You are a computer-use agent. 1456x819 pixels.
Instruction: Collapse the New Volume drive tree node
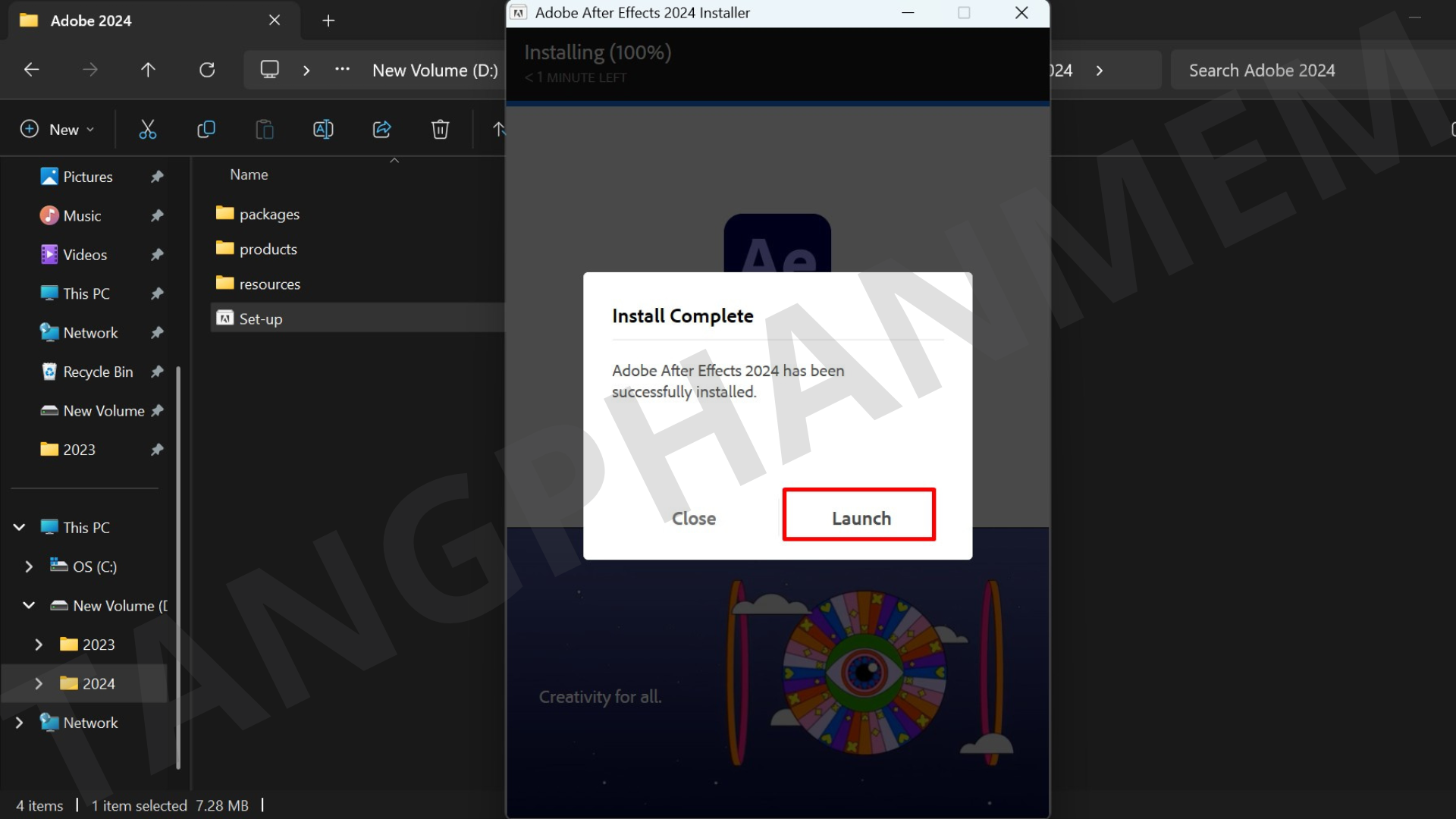[29, 606]
